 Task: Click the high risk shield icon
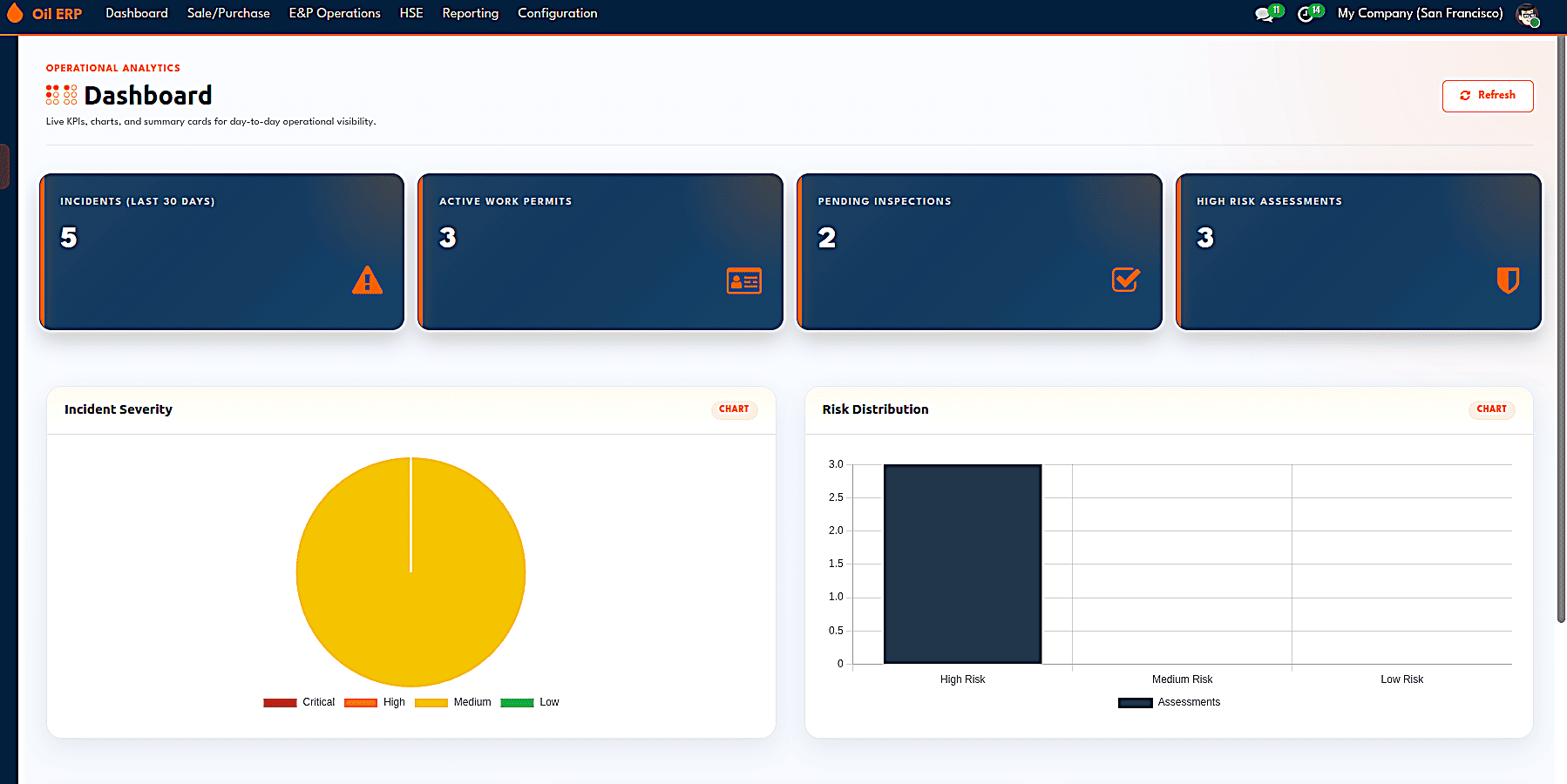pos(1508,280)
